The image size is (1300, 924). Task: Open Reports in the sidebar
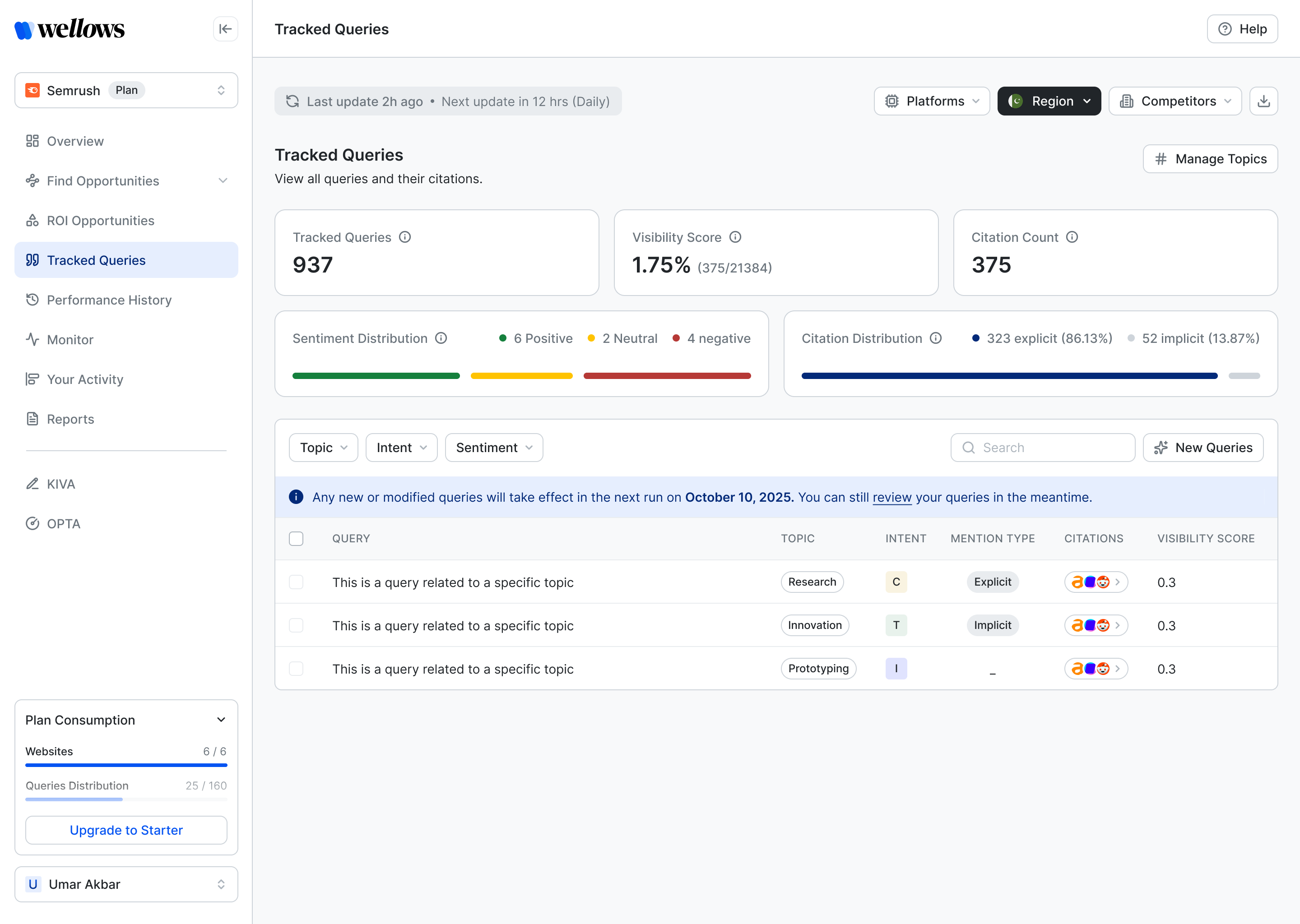[x=126, y=419]
